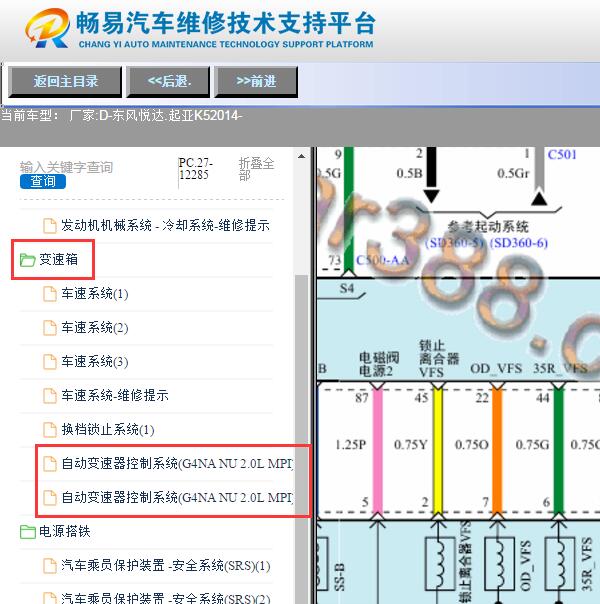Click the (SD360-6) reference link in diagram
The image size is (600, 604).
click(x=518, y=243)
